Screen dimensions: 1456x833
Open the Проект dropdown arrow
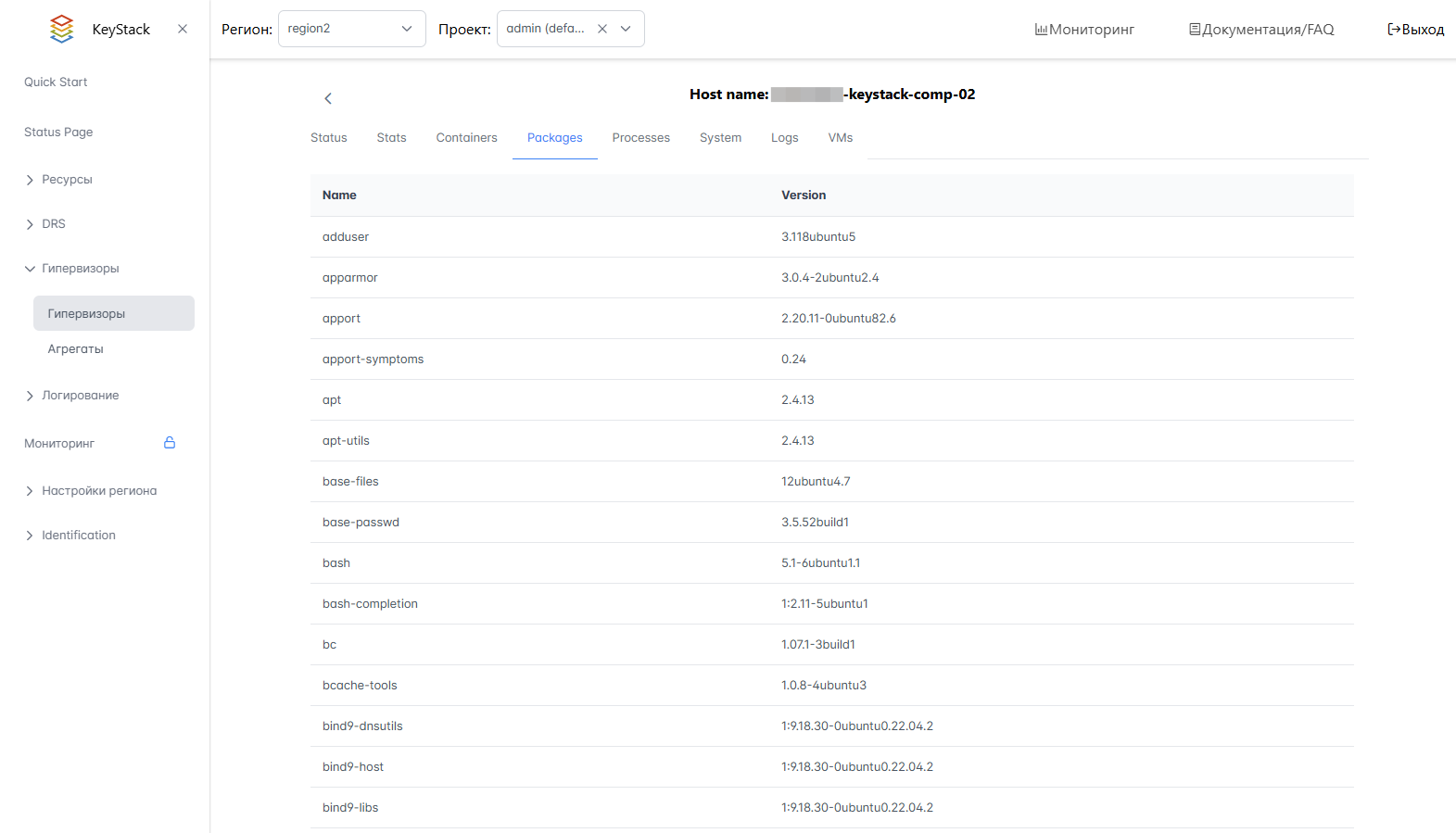tap(627, 29)
